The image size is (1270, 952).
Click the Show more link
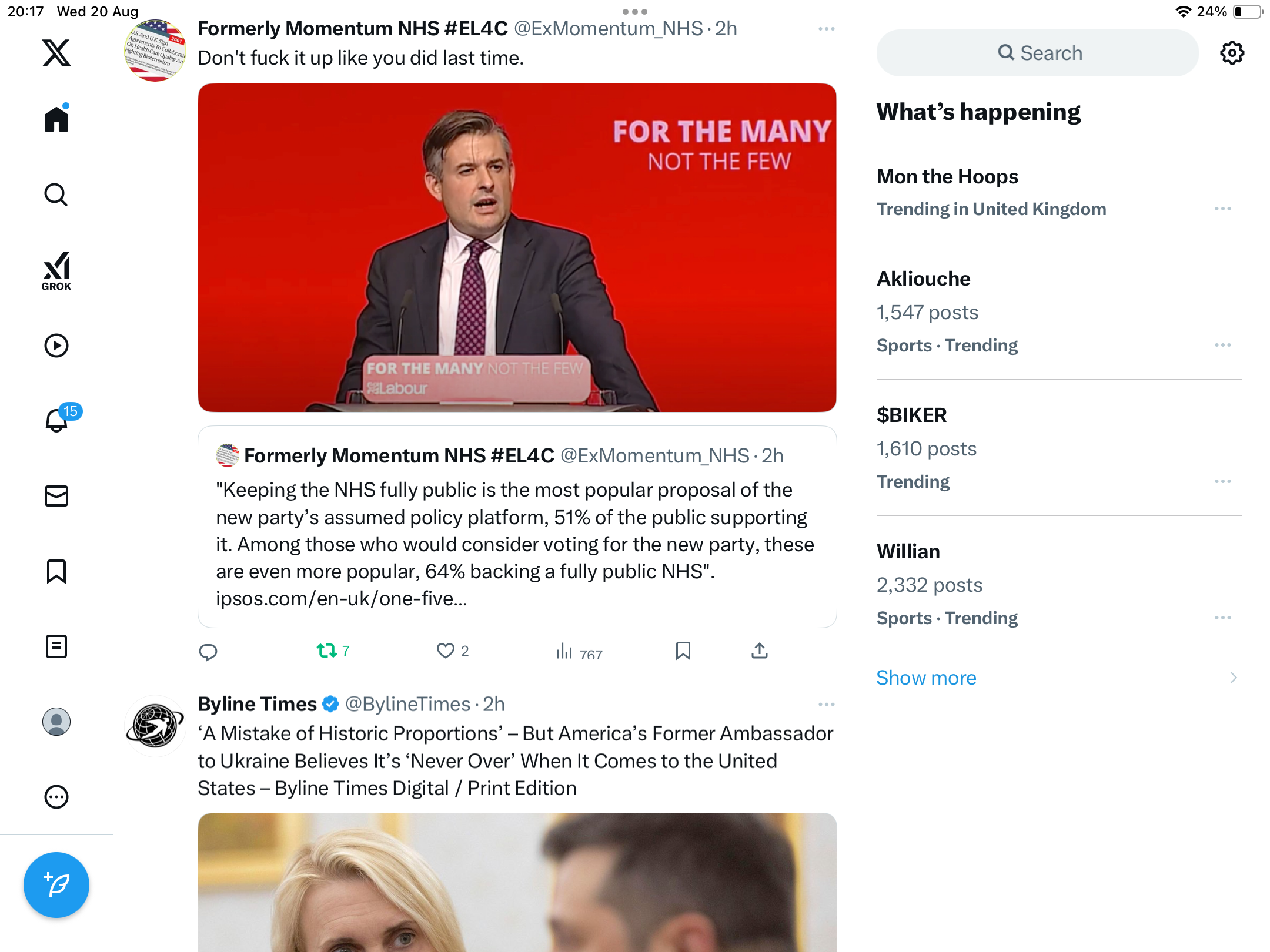[926, 678]
